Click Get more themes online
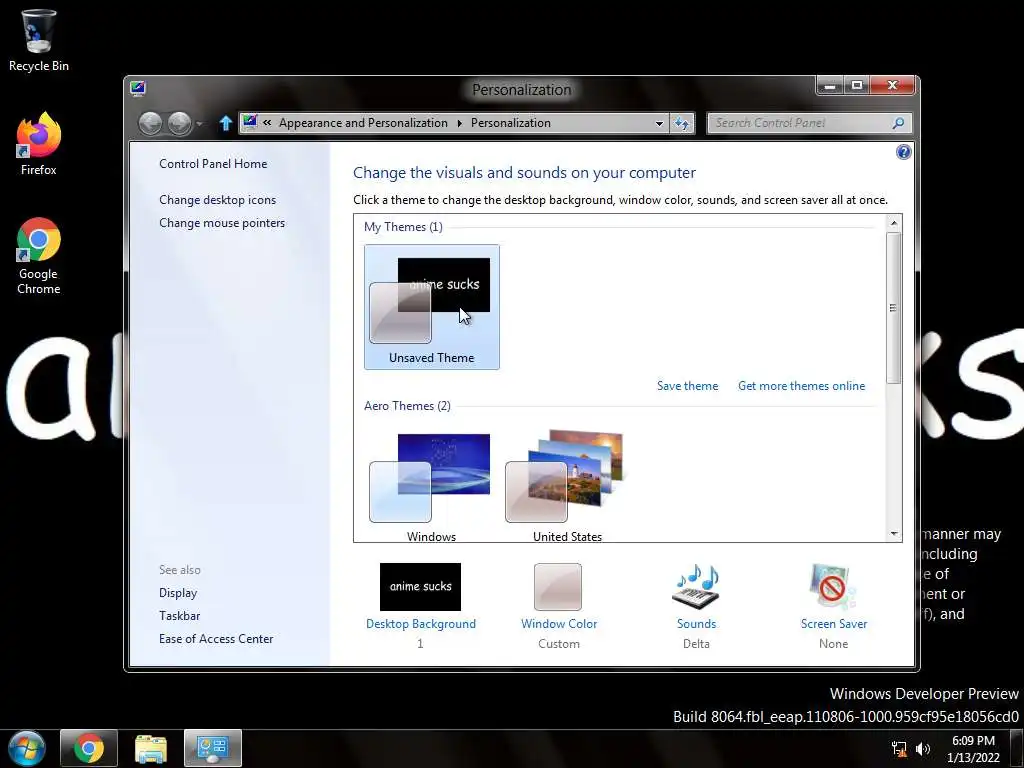 pos(801,386)
